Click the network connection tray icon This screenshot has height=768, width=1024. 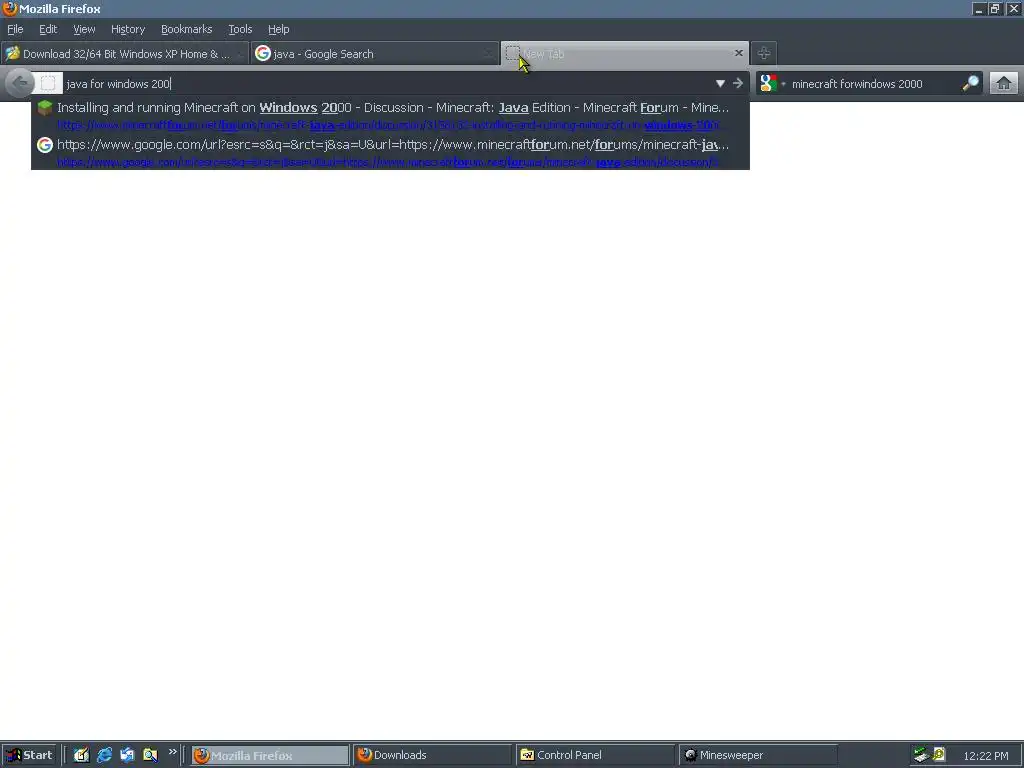[x=921, y=755]
